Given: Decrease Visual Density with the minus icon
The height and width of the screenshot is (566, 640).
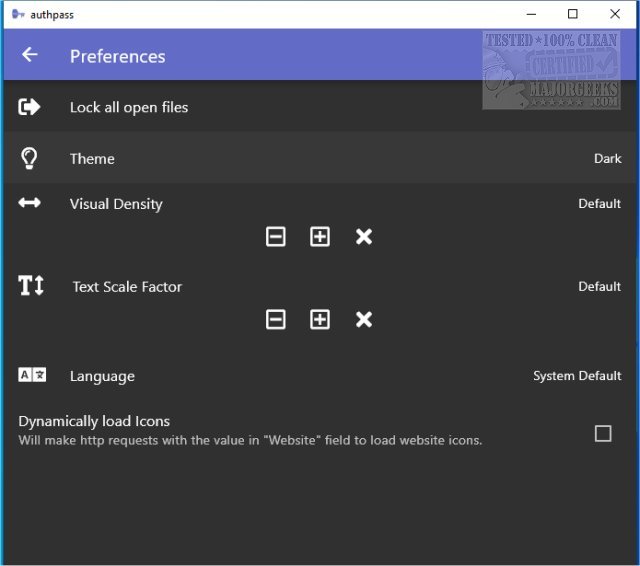Looking at the screenshot, I should pyautogui.click(x=276, y=237).
